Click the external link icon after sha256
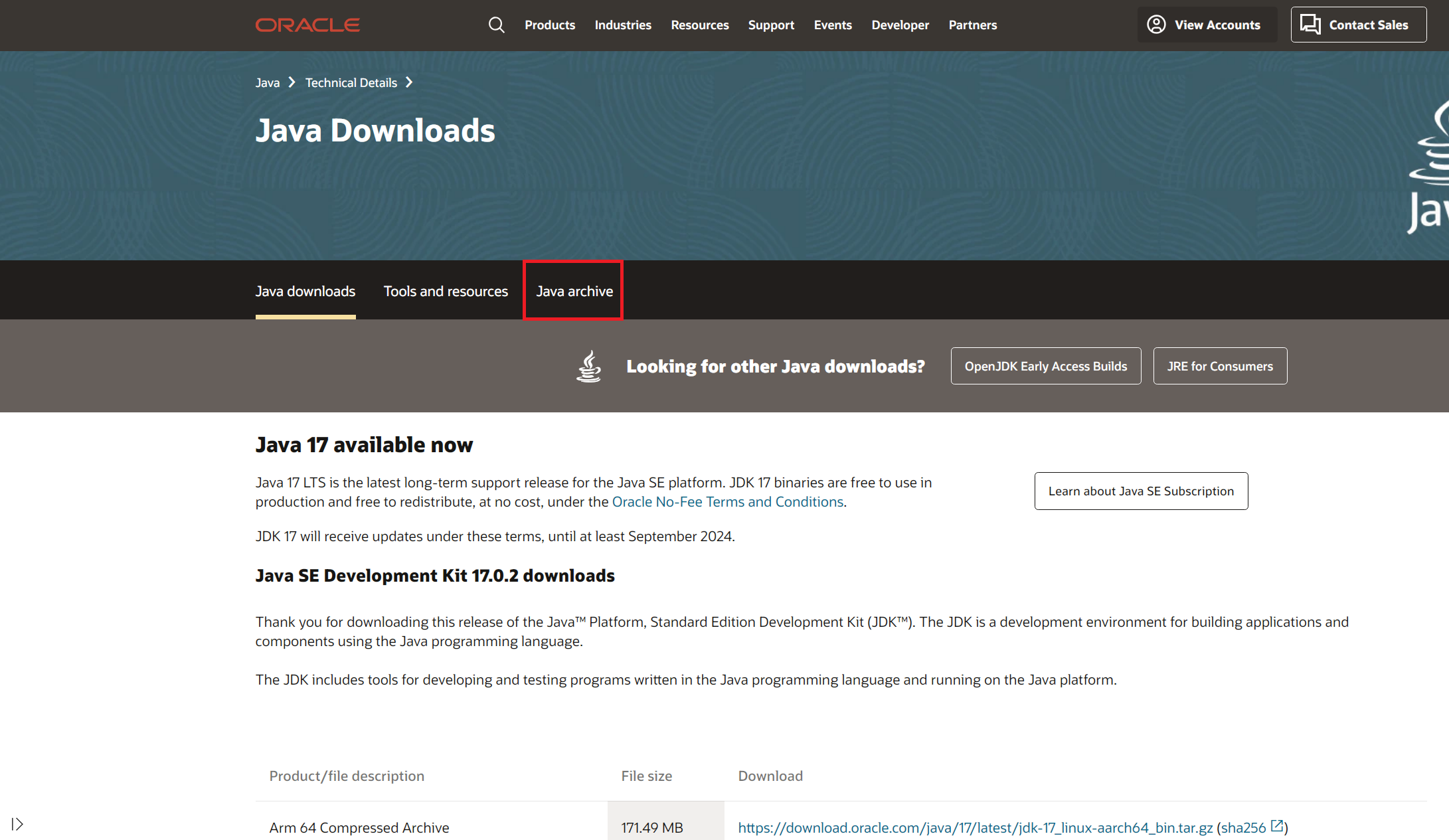1449x840 pixels. [1276, 826]
